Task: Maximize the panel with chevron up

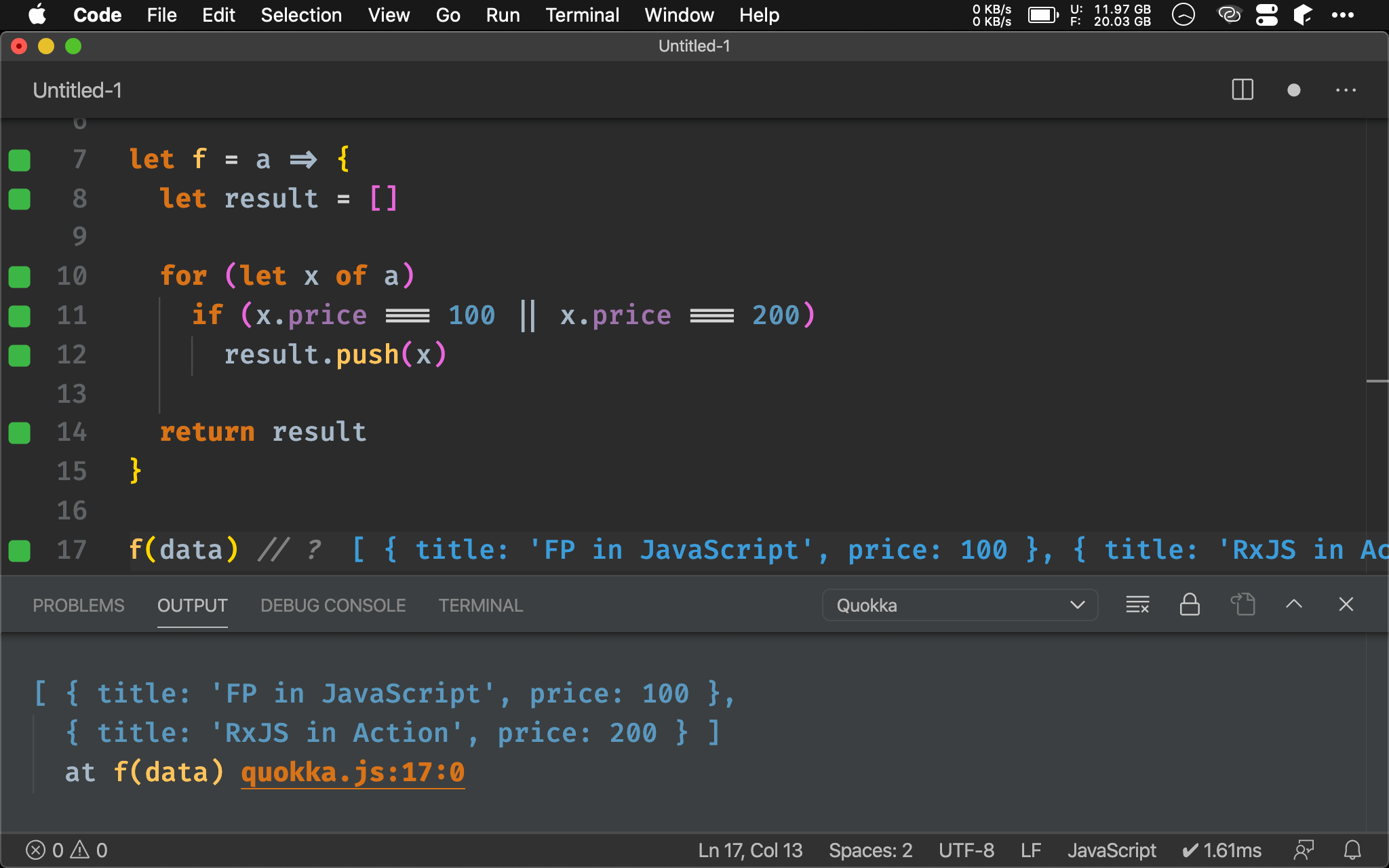Action: pos(1294,604)
